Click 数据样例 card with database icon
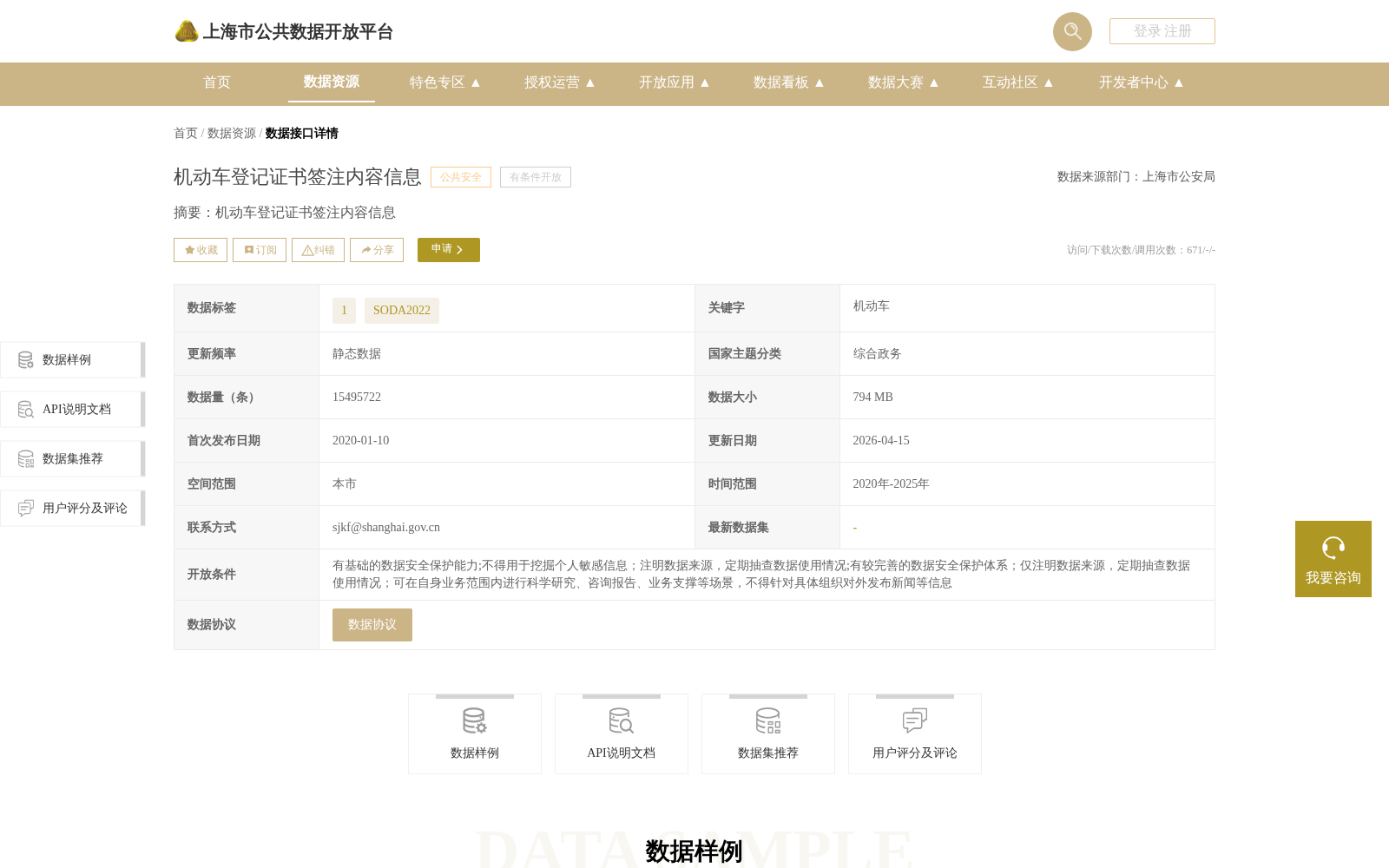This screenshot has width=1389, height=868. (475, 734)
